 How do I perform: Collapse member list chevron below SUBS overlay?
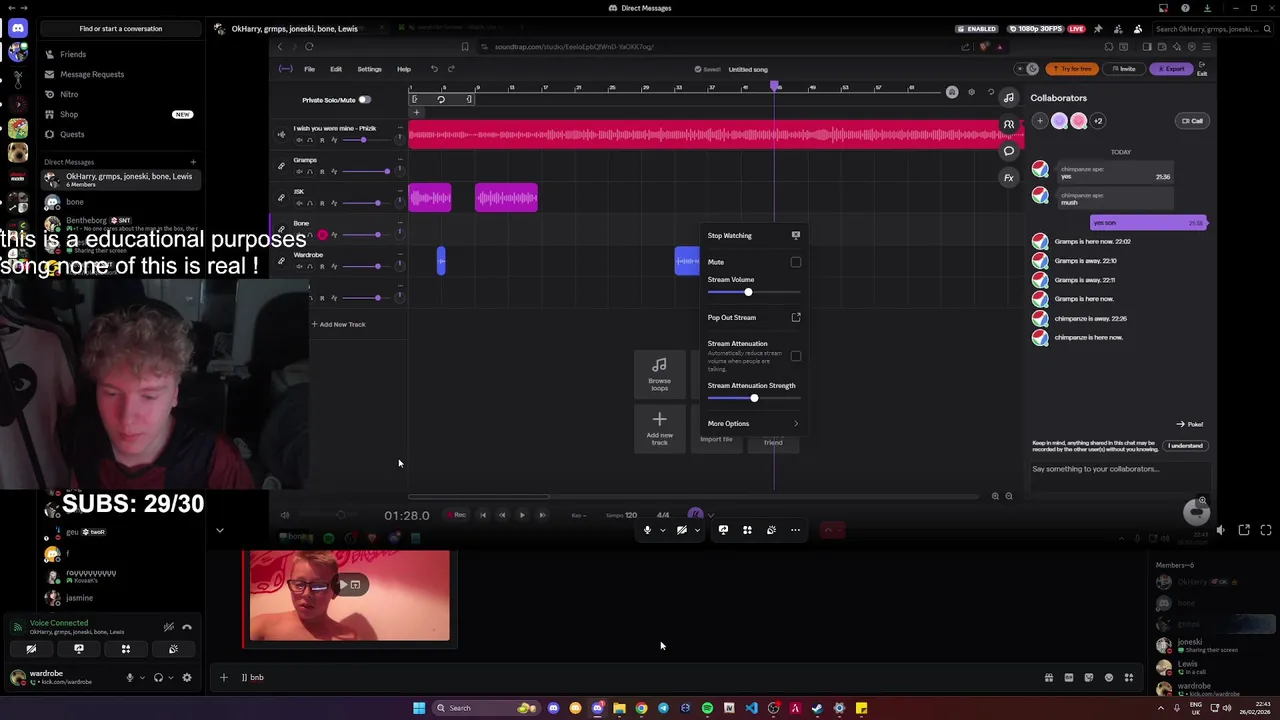220,531
